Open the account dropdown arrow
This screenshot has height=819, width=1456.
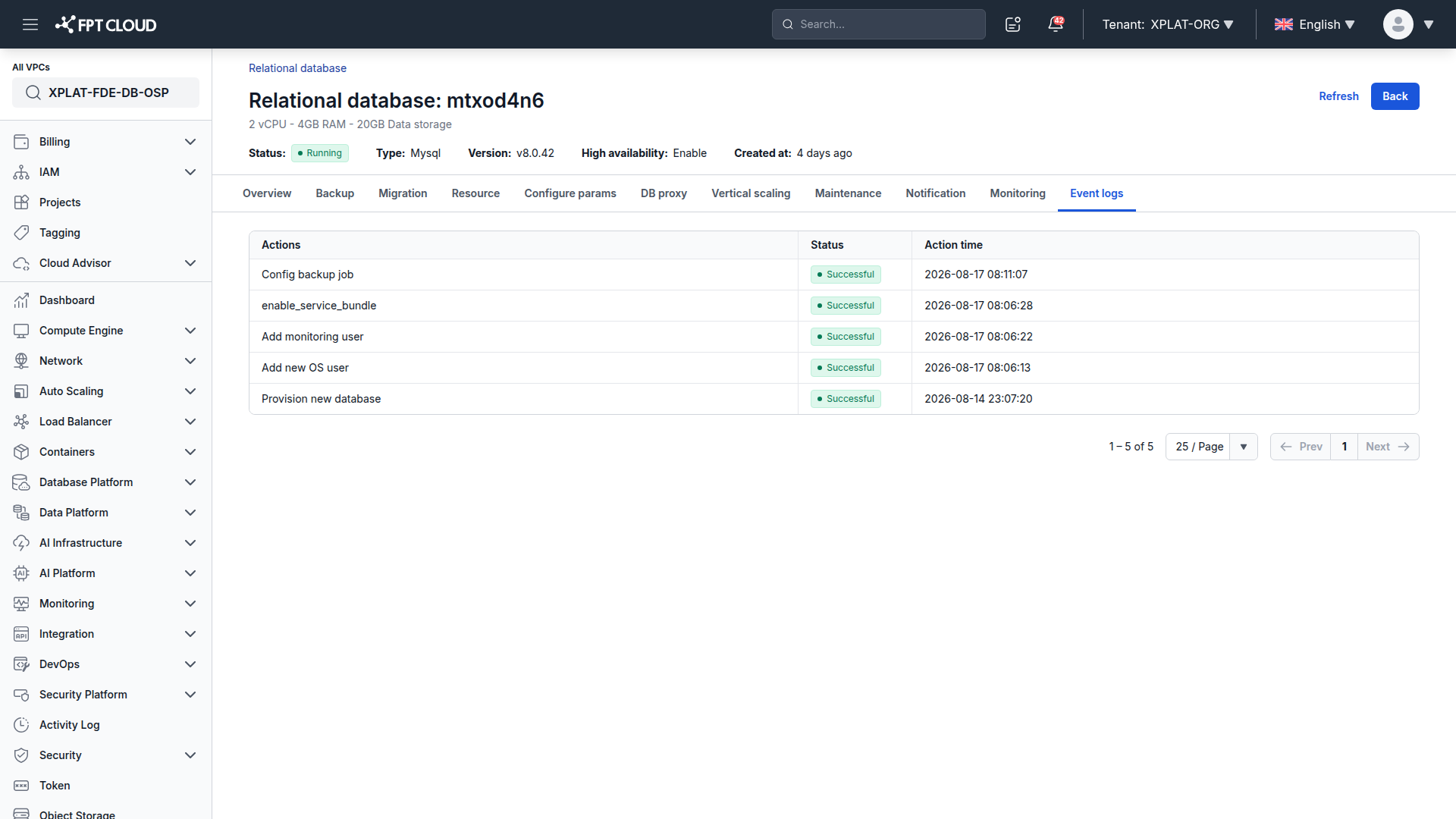pos(1429,24)
